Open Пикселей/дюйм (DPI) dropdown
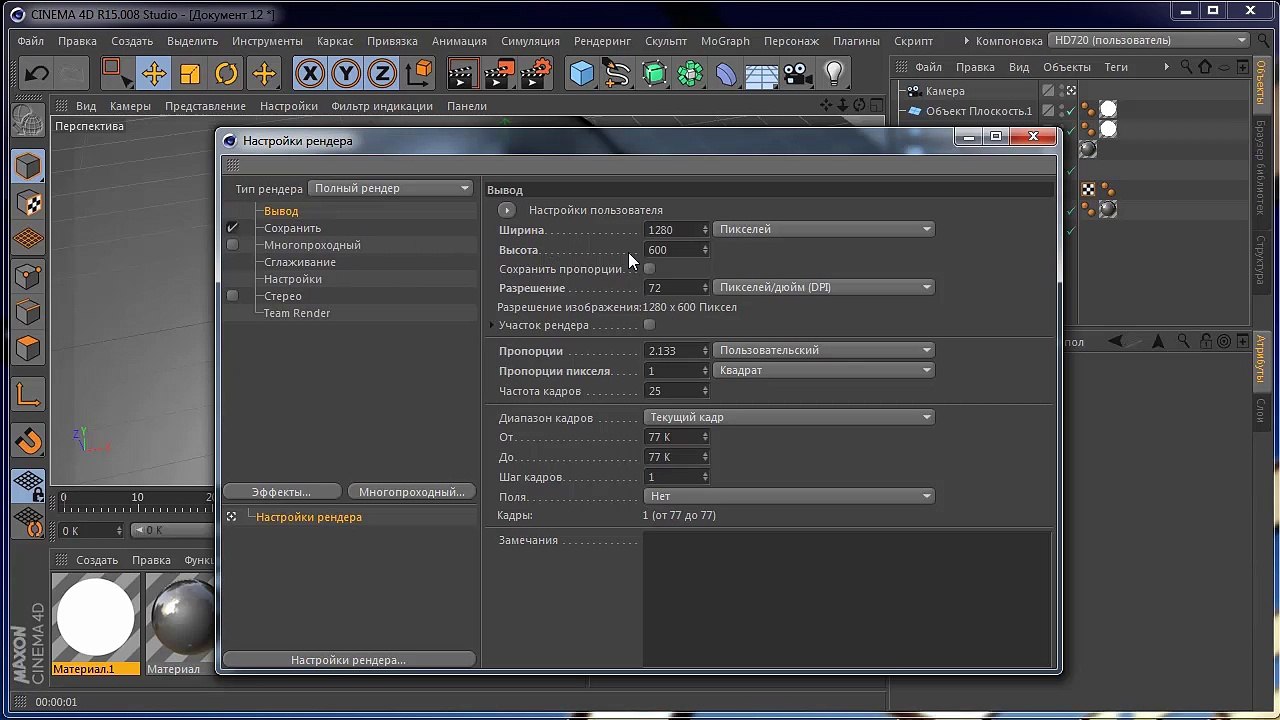This screenshot has width=1280, height=720. [824, 287]
